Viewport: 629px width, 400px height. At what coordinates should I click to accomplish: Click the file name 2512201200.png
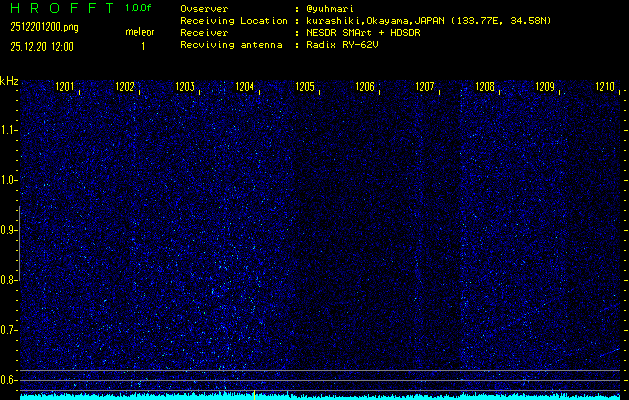coord(45,27)
